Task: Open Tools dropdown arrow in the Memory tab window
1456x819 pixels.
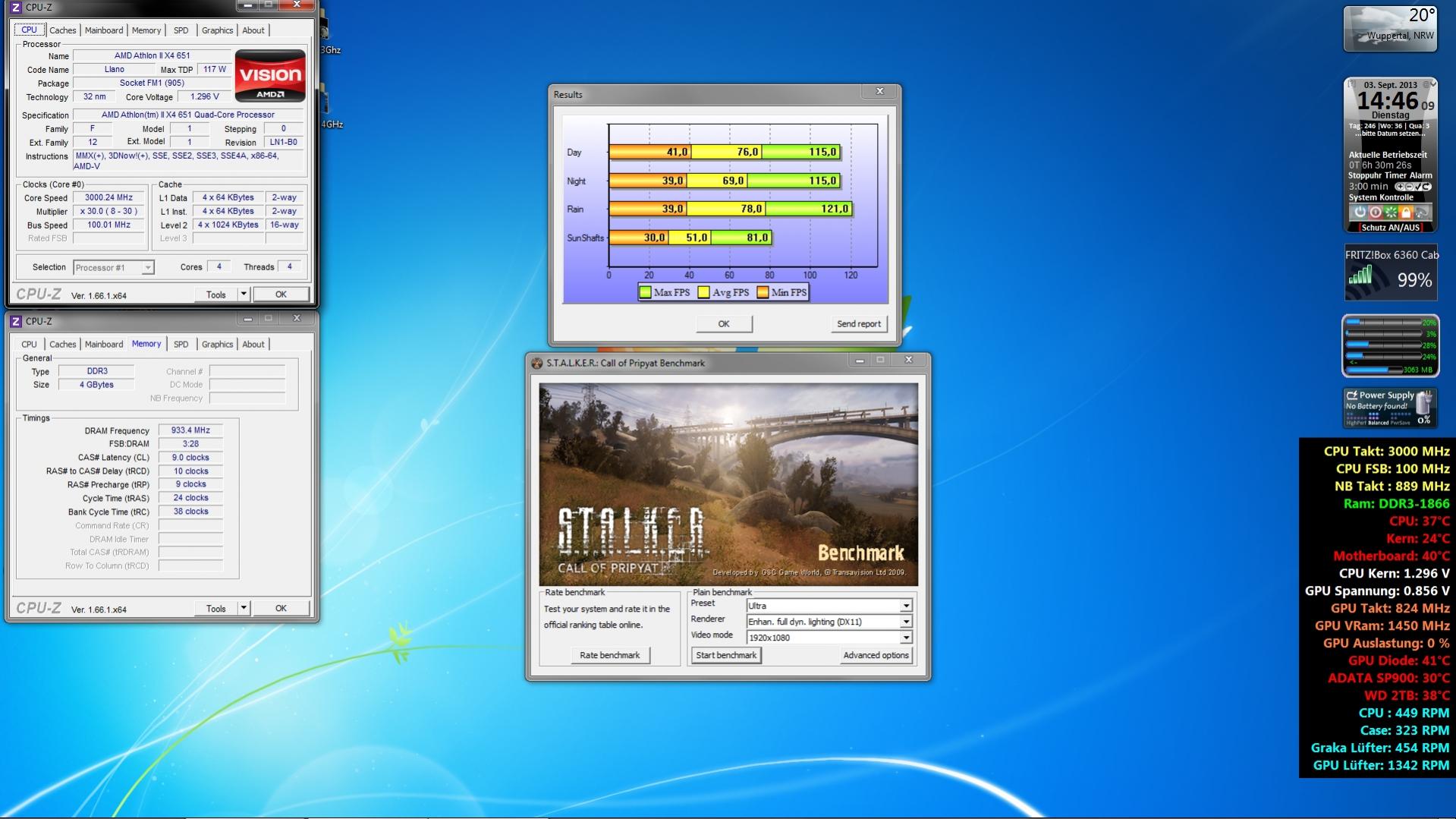Action: tap(244, 608)
